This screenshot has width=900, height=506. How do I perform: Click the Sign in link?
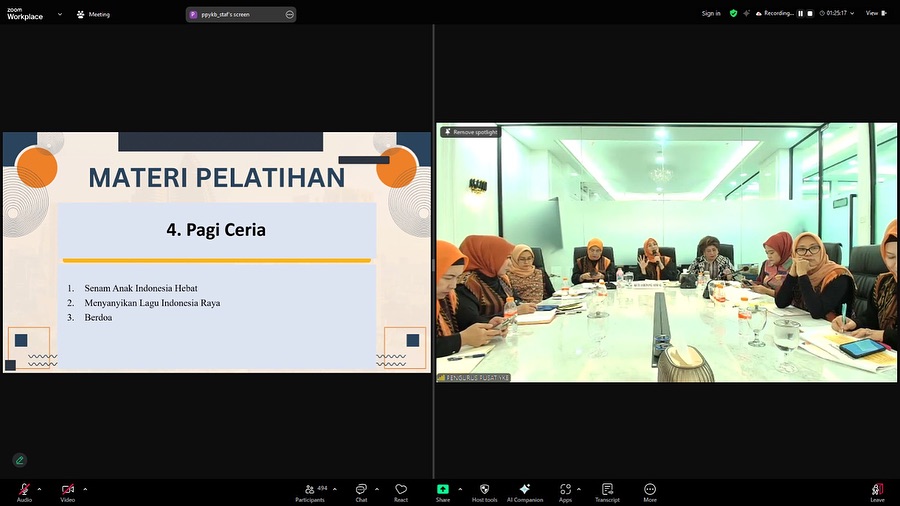click(x=710, y=14)
